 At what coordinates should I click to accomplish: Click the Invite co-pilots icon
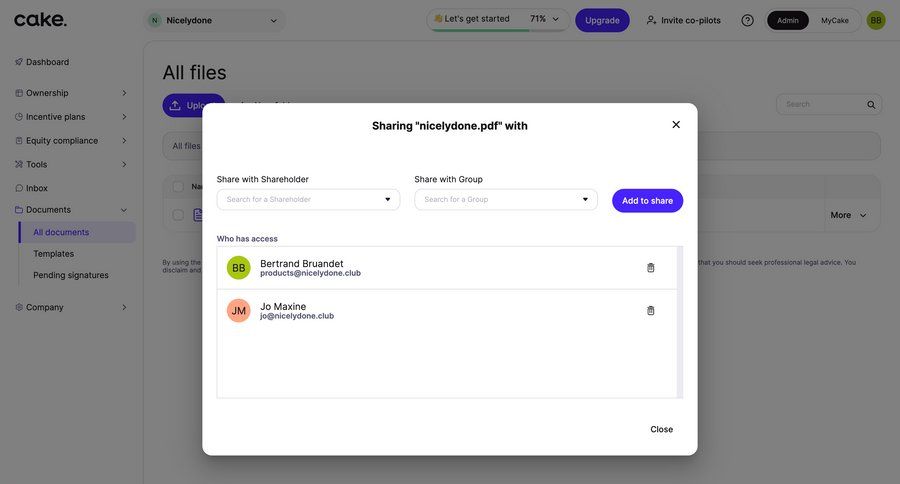pyautogui.click(x=652, y=20)
